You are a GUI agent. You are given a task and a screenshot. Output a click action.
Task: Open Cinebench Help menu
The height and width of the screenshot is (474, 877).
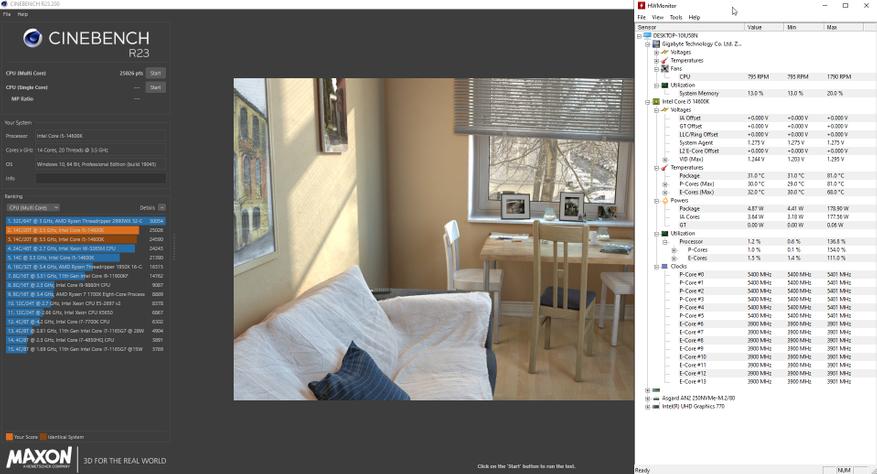pyautogui.click(x=22, y=14)
